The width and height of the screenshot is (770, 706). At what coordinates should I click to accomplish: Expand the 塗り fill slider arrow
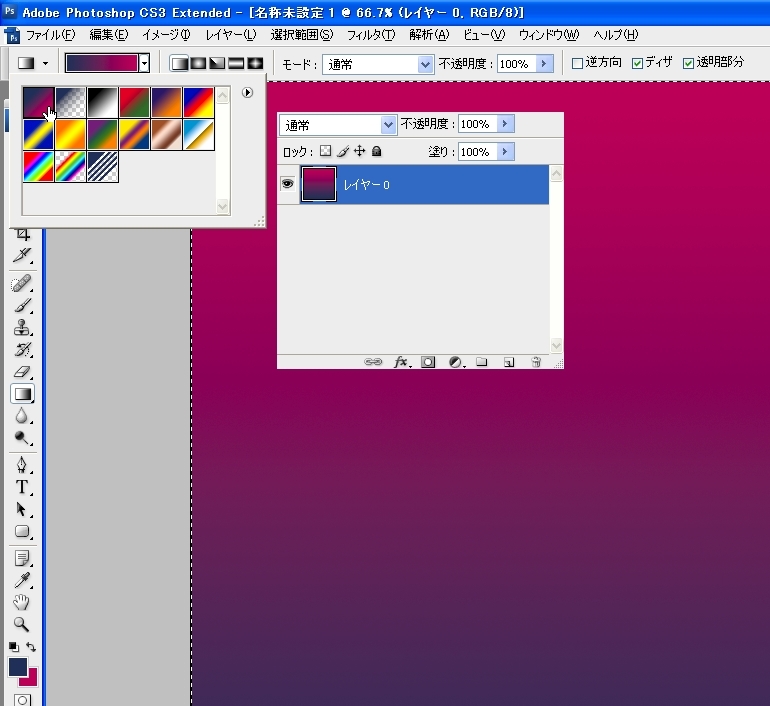pyautogui.click(x=505, y=152)
